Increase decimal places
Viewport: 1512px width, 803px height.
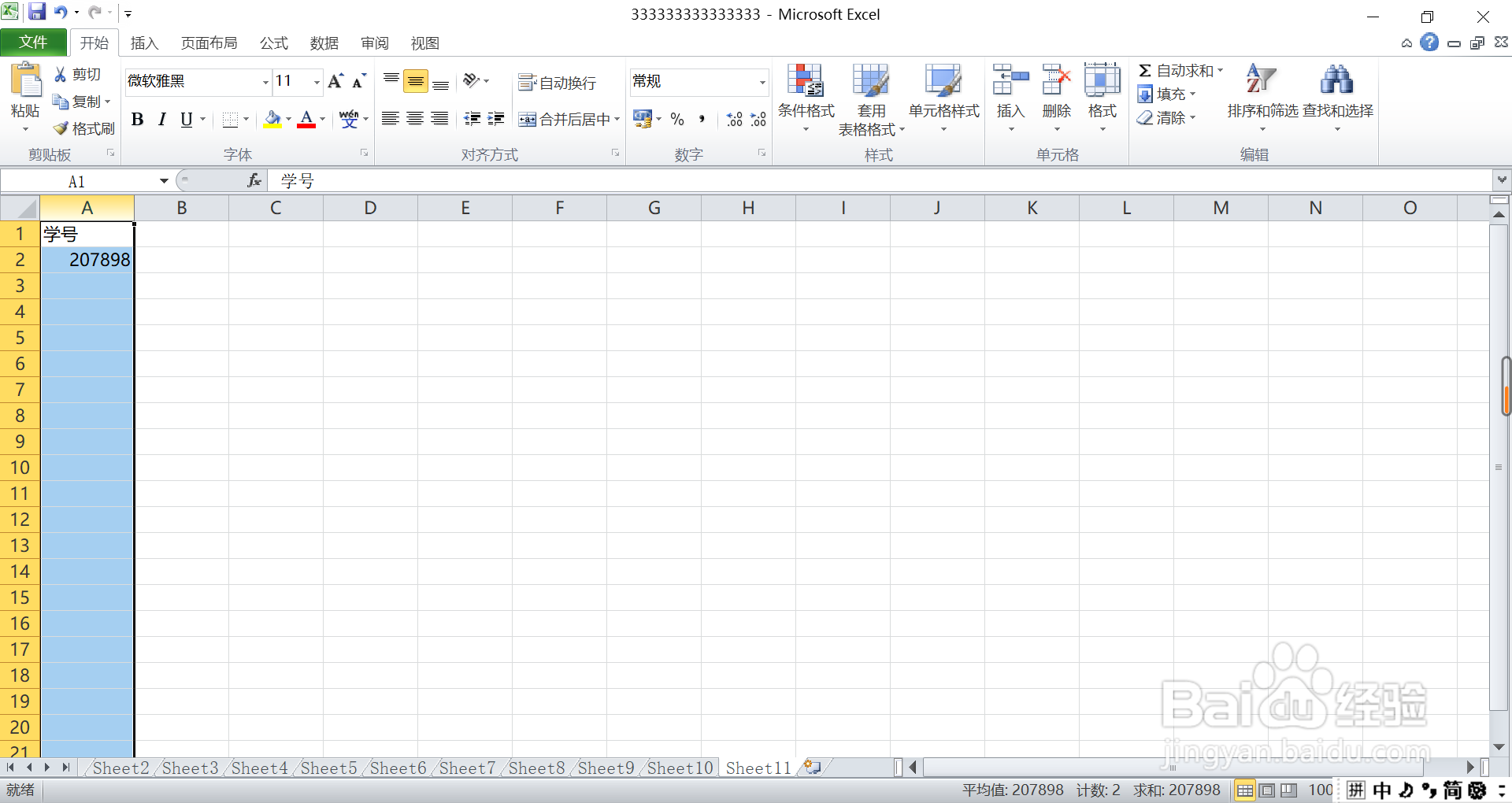pos(734,119)
